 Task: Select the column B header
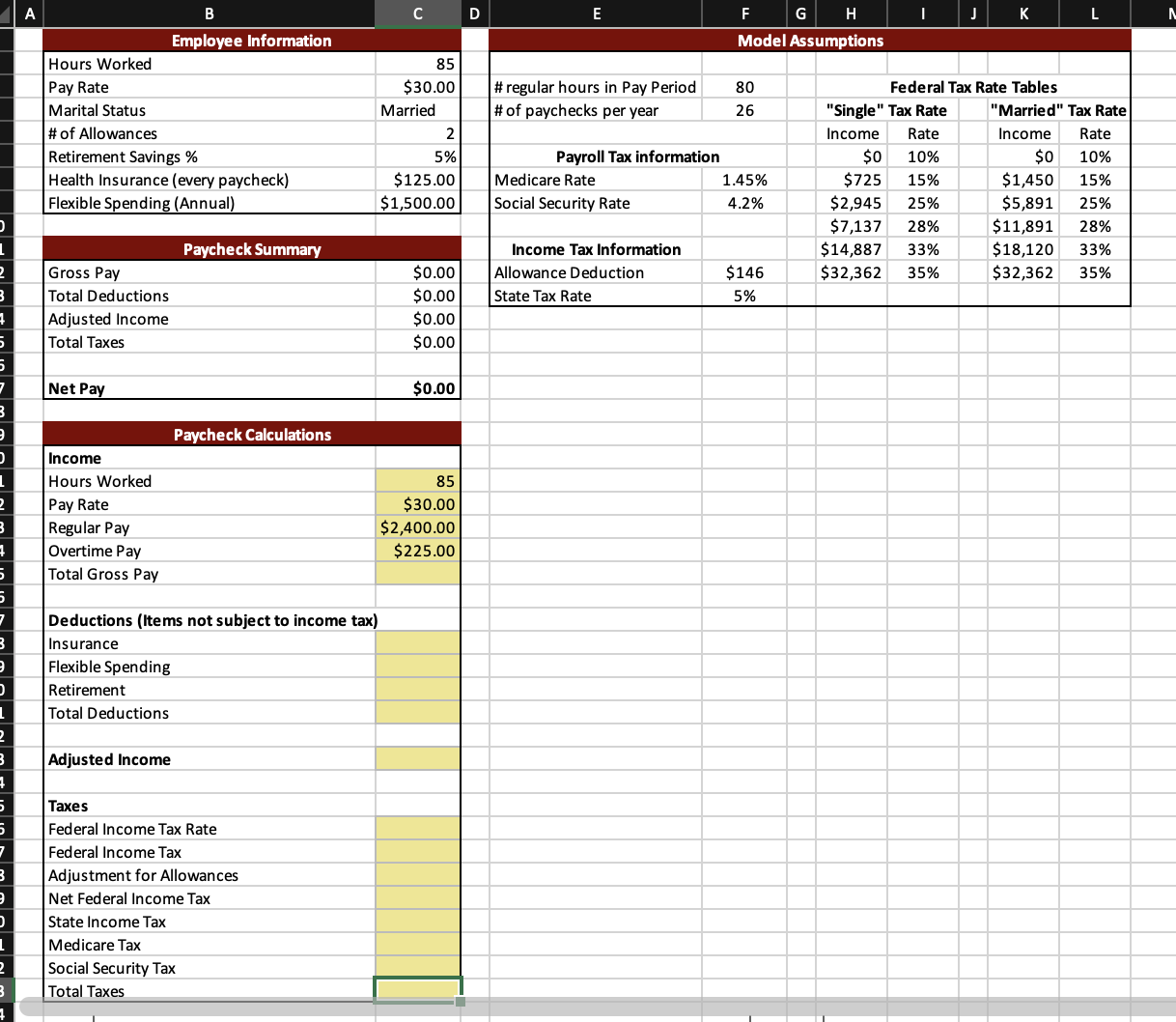click(x=209, y=14)
